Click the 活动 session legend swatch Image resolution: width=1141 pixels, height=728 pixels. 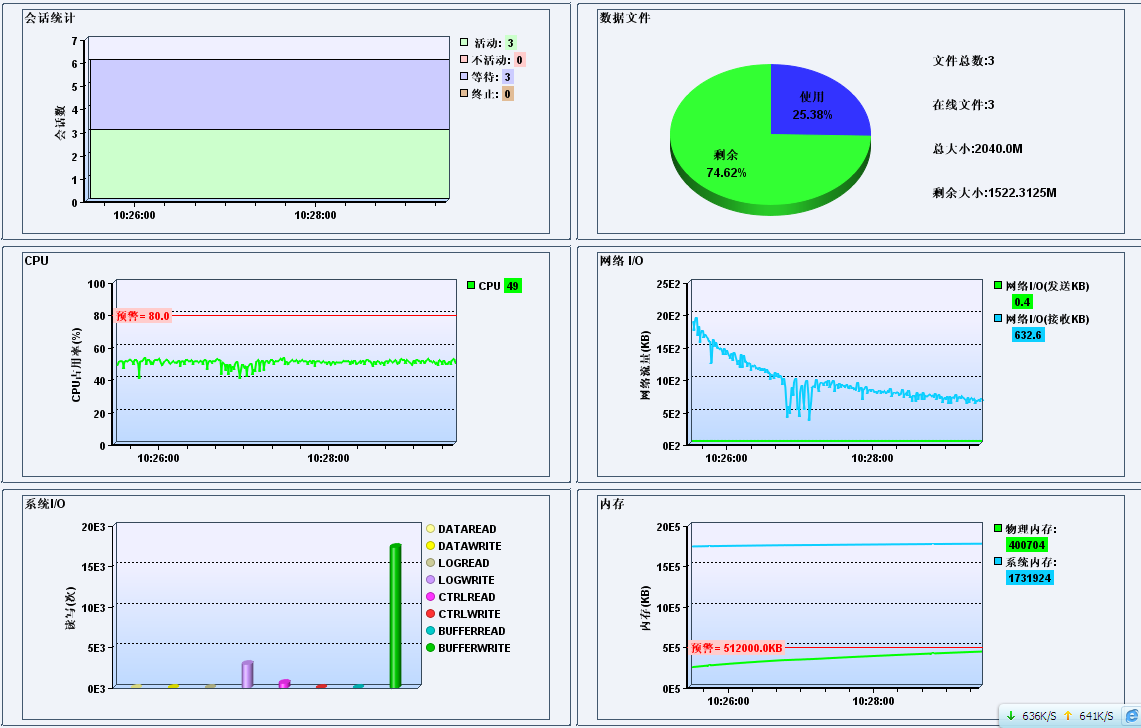pos(464,43)
